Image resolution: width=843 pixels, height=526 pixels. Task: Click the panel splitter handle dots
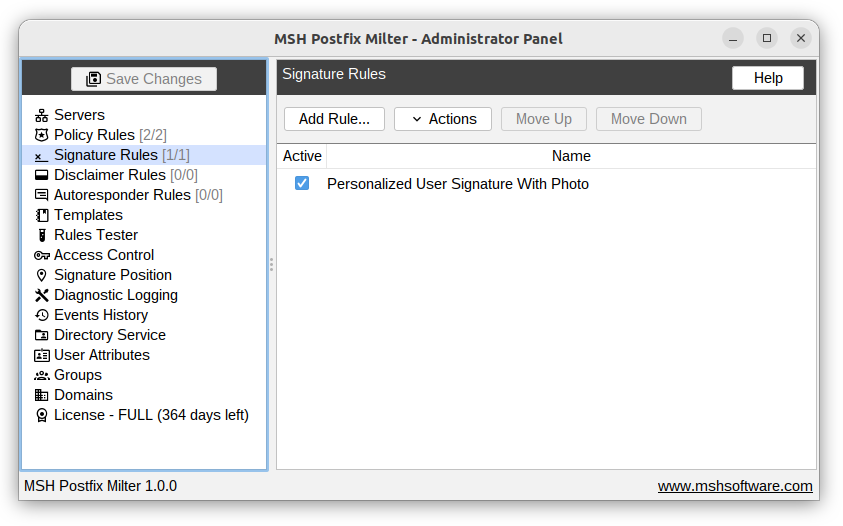tap(272, 264)
